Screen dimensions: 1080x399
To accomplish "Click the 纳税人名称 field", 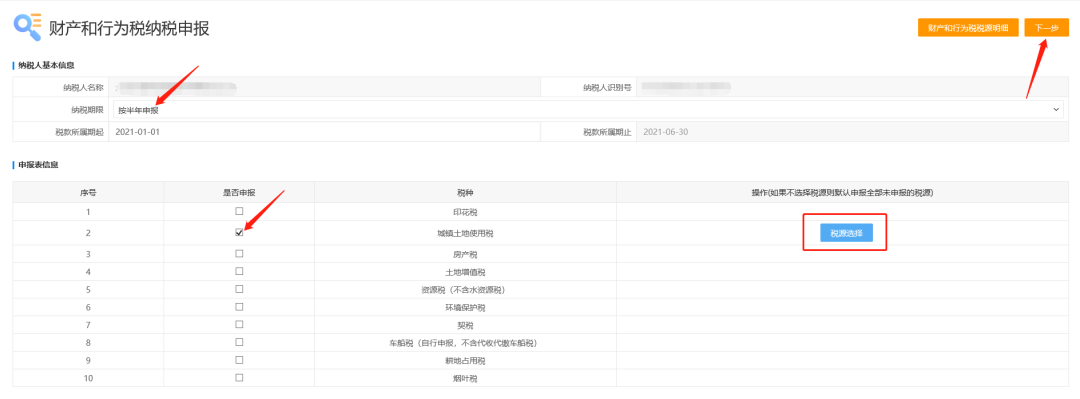I will click(324, 88).
